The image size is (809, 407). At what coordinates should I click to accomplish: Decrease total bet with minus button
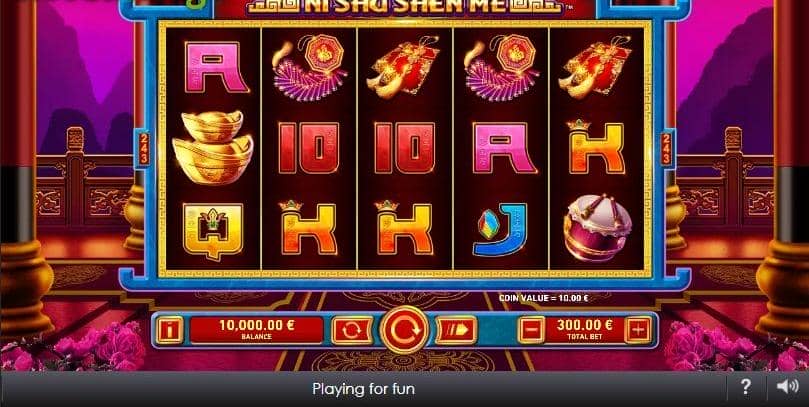(x=531, y=330)
